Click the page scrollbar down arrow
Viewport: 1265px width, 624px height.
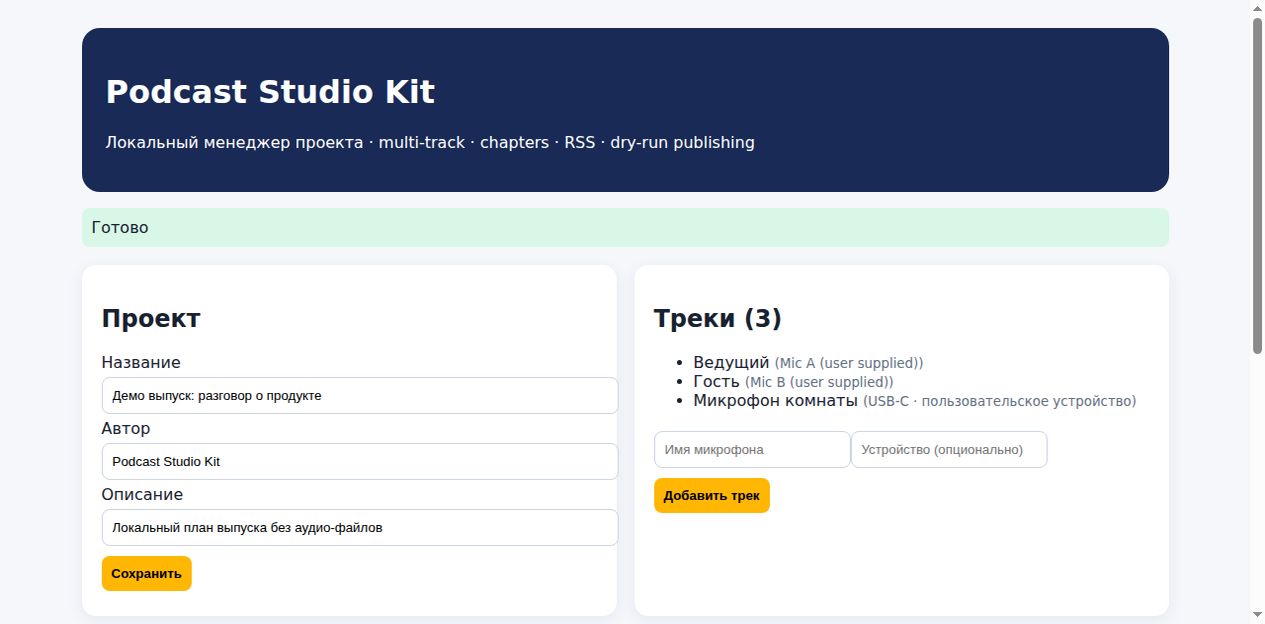pyautogui.click(x=1257, y=614)
